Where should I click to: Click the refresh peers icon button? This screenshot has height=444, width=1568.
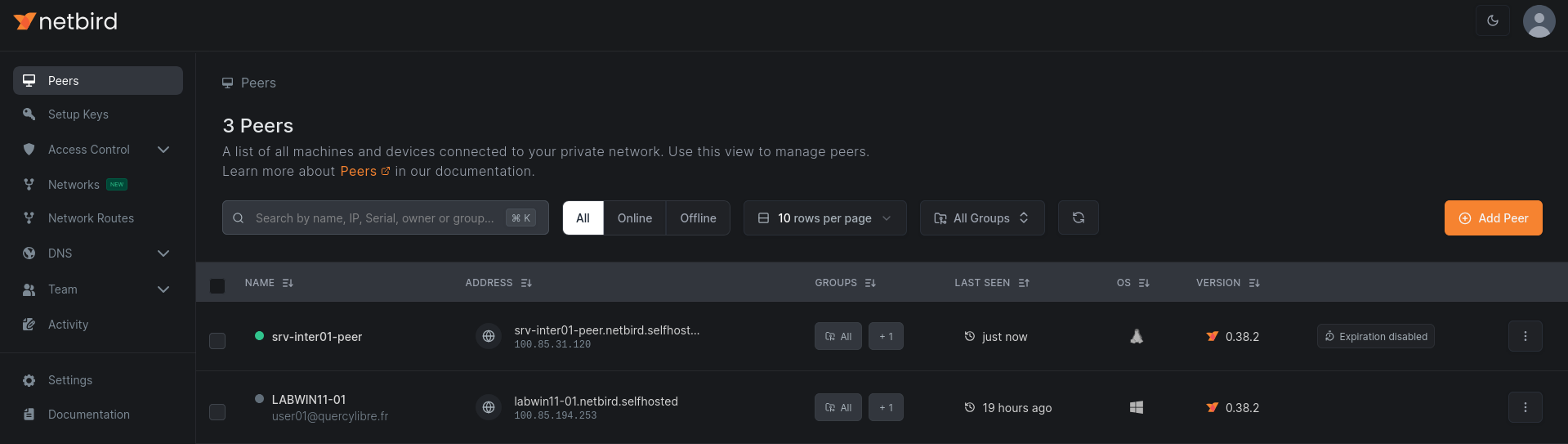coord(1078,218)
